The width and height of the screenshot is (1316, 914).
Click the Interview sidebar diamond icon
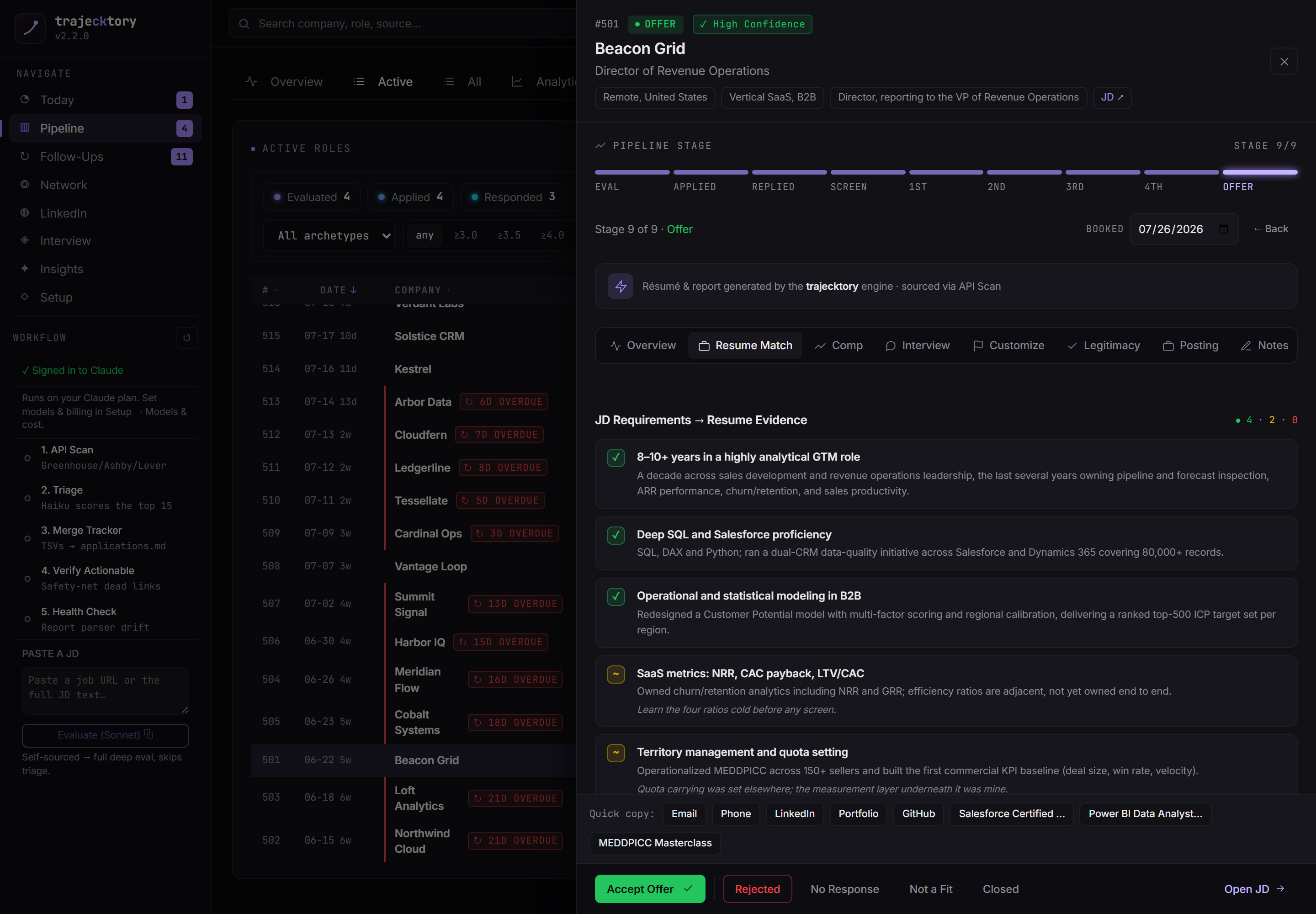(25, 240)
